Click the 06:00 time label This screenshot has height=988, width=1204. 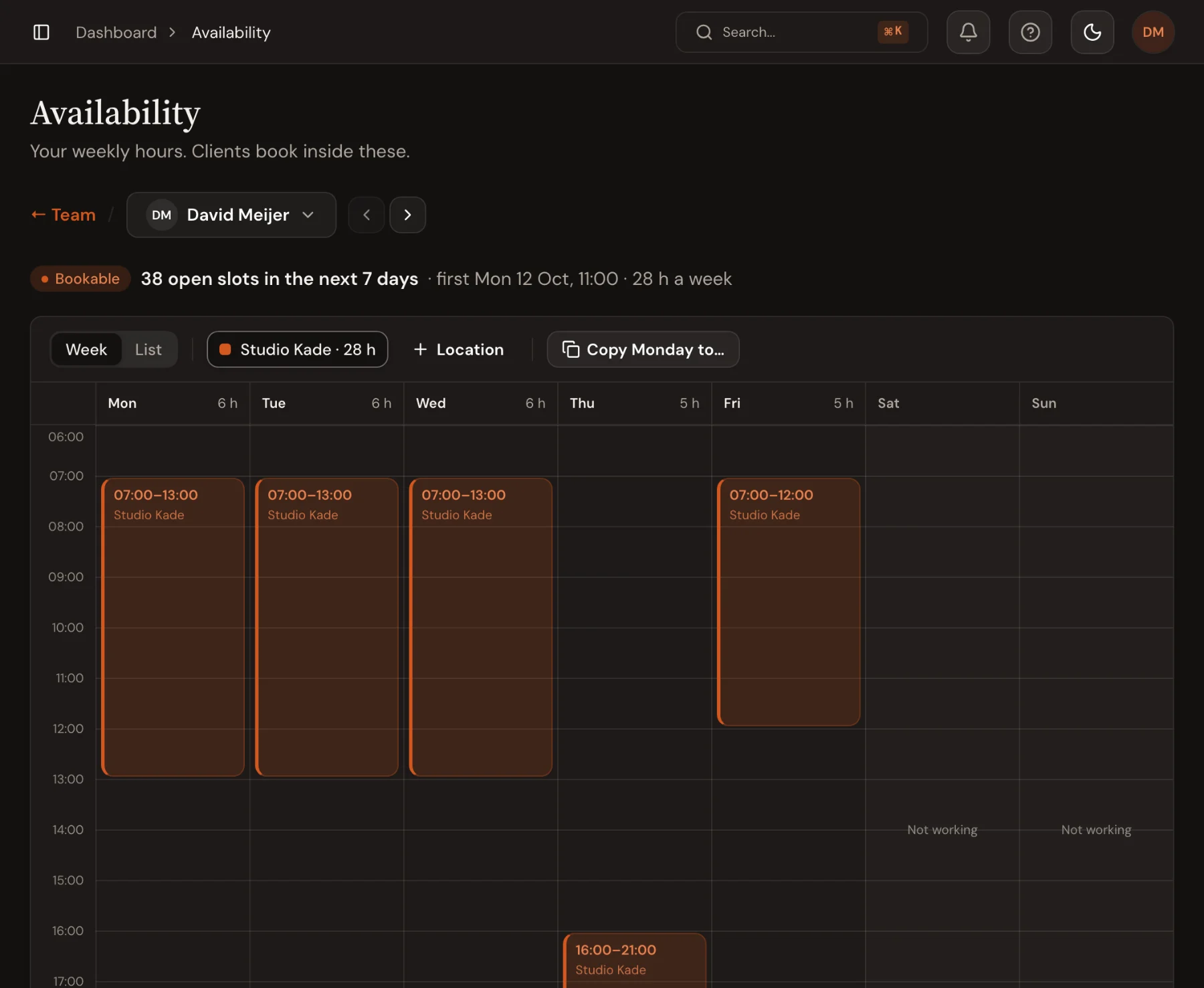tap(66, 437)
